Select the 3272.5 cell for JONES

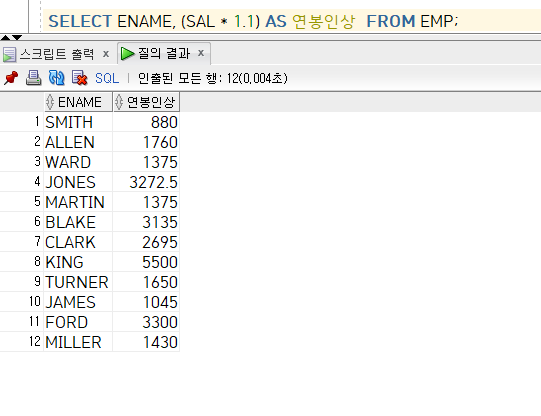point(146,182)
